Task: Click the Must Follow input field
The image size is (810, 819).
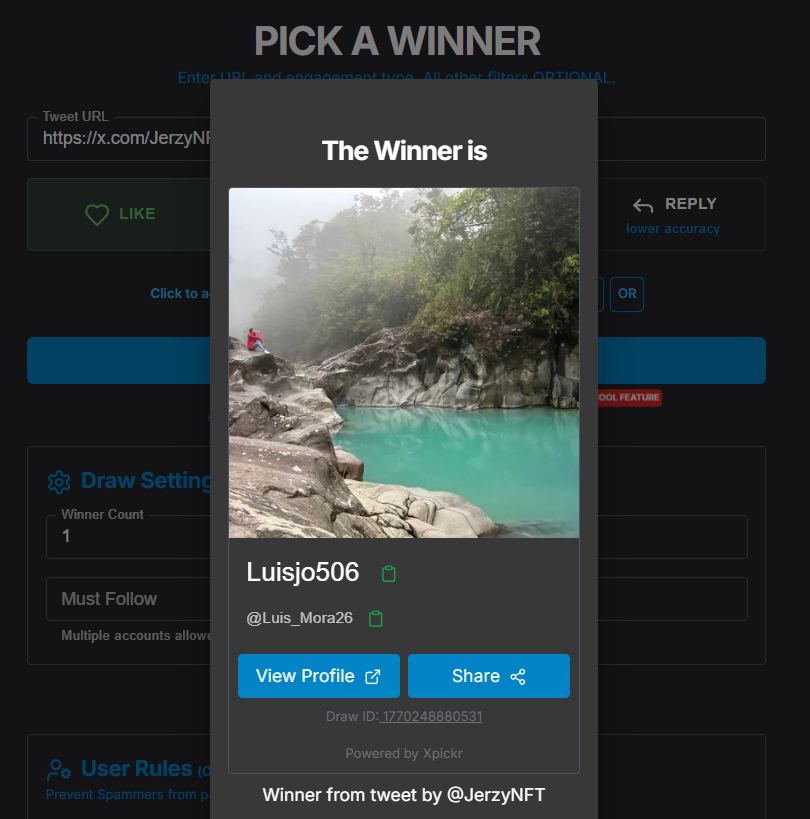Action: [396, 599]
